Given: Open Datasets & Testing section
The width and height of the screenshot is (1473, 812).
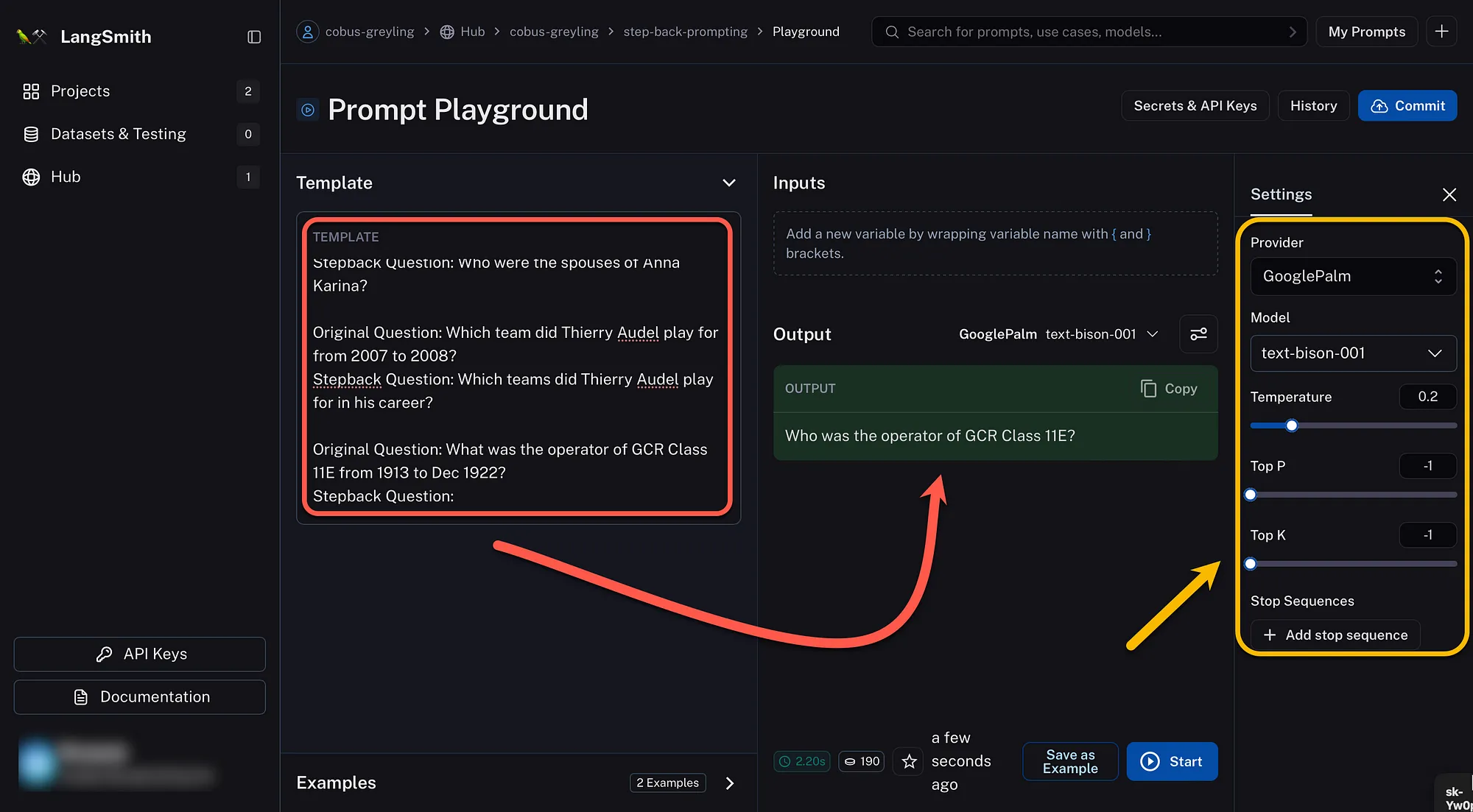Looking at the screenshot, I should tap(140, 134).
